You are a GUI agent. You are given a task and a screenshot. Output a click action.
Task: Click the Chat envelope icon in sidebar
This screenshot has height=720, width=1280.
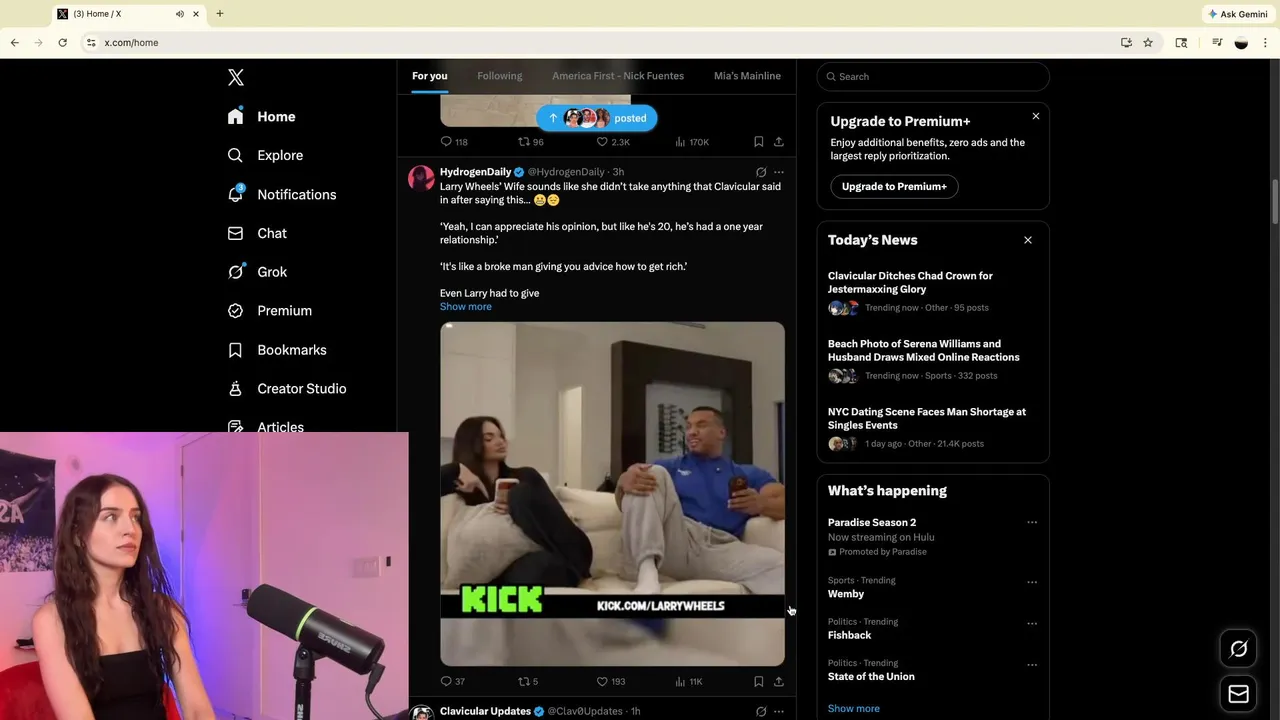point(235,233)
